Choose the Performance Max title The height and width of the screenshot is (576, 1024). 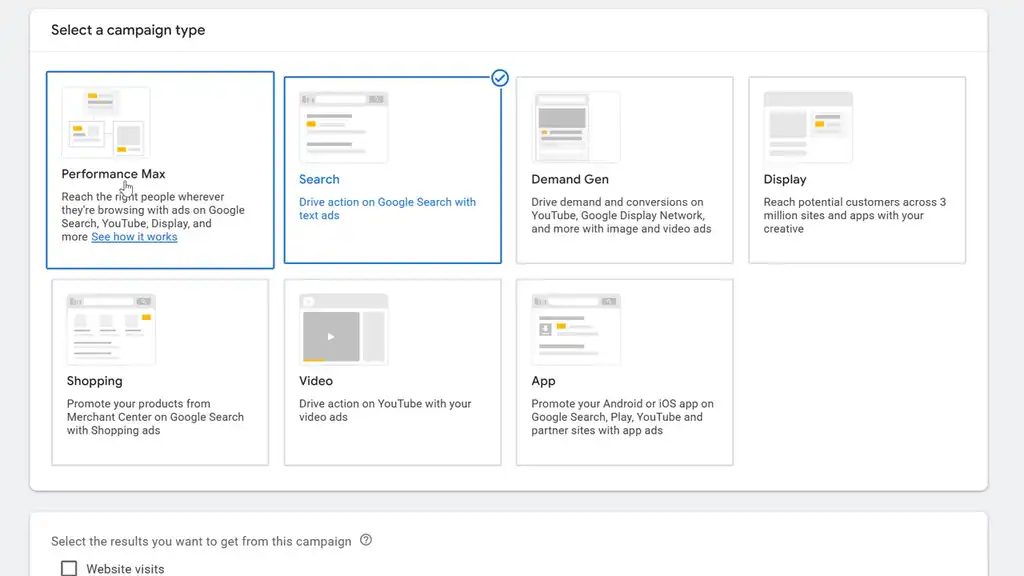point(113,174)
